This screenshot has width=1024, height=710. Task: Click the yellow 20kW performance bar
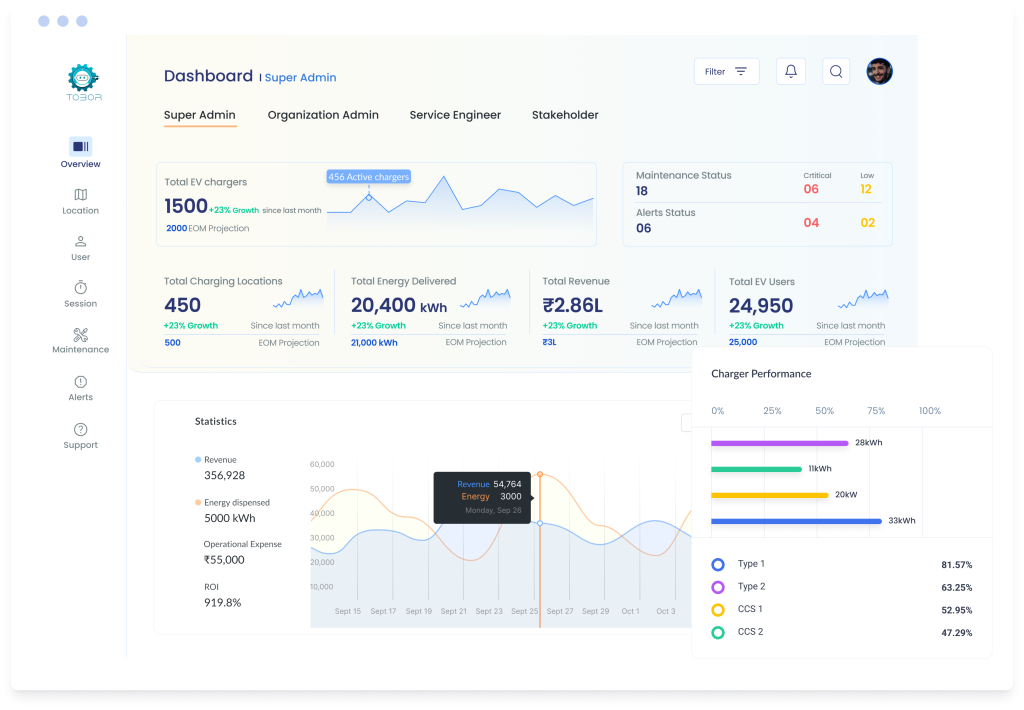tap(769, 495)
